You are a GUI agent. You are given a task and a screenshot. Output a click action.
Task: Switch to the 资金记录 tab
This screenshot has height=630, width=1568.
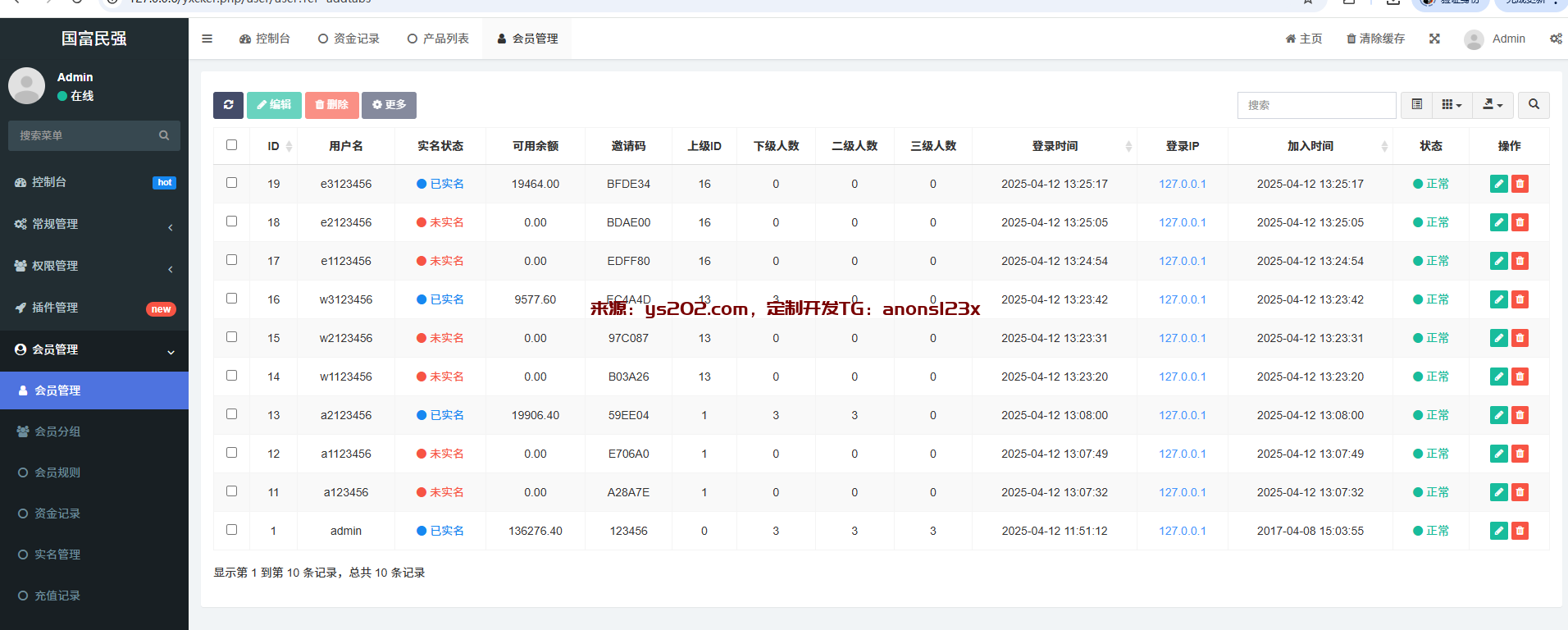[349, 39]
